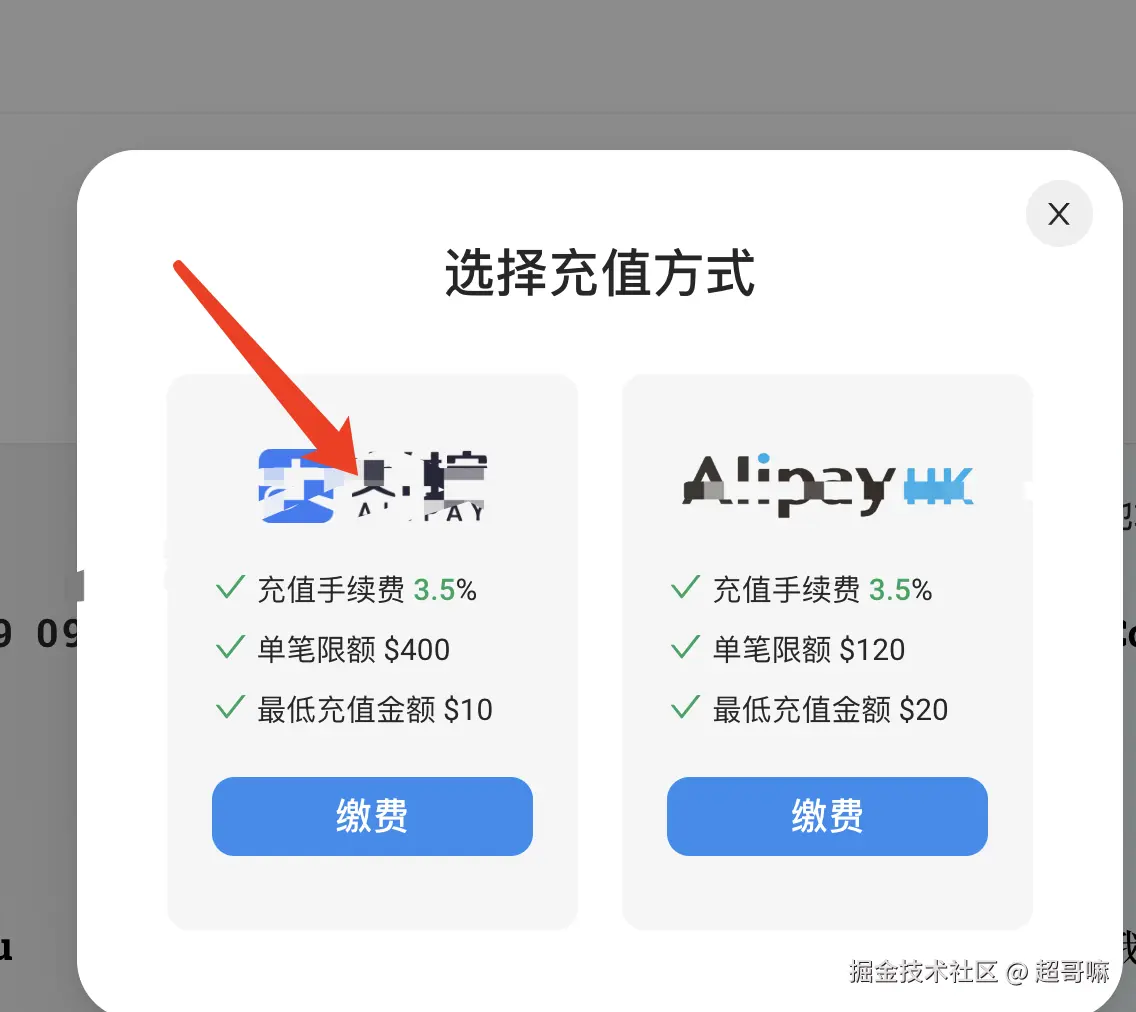Viewport: 1136px width, 1012px height.
Task: Click the 最低充值金额 $20 text
Action: click(830, 709)
